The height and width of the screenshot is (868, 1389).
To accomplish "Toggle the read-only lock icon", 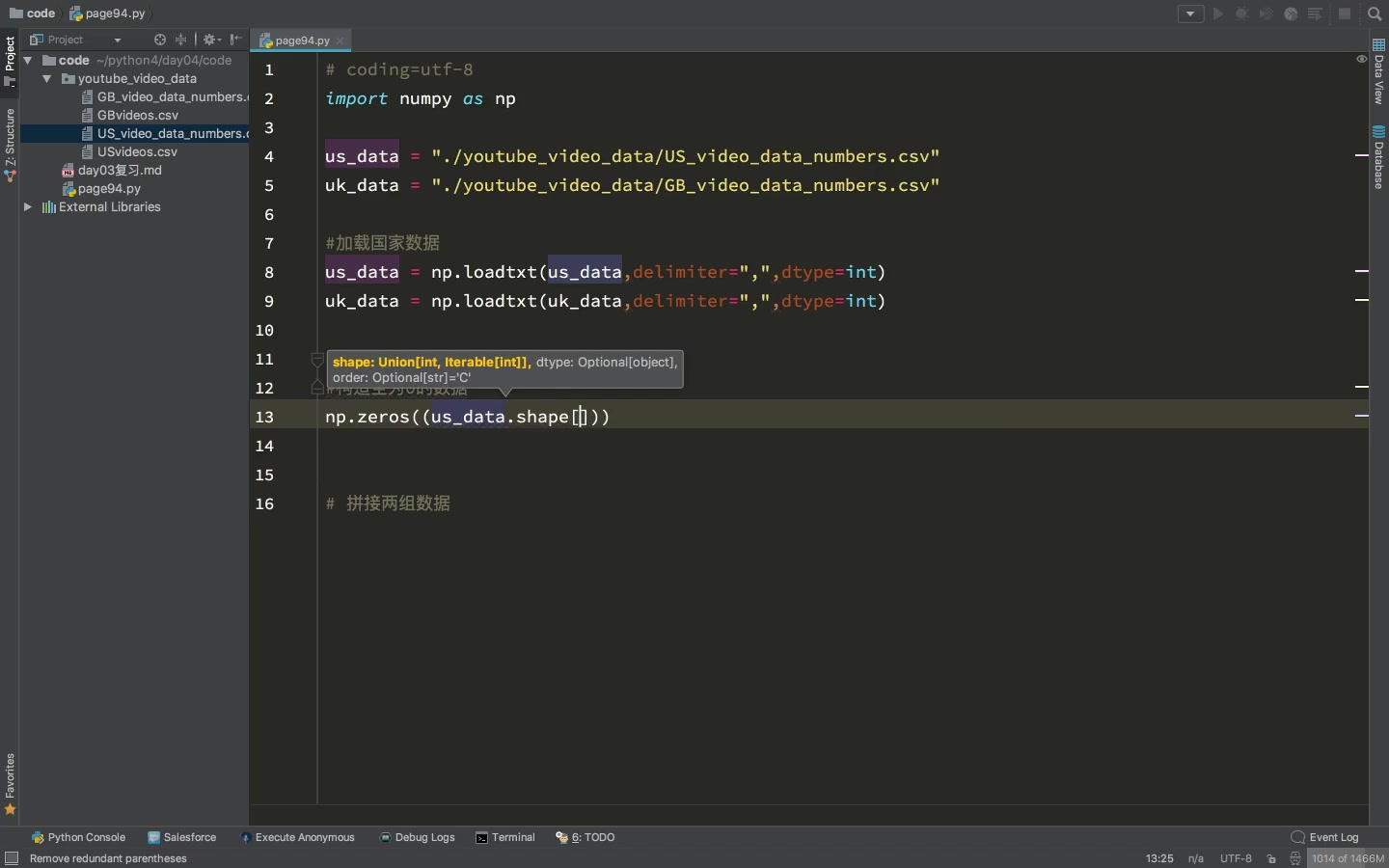I will pyautogui.click(x=1271, y=858).
